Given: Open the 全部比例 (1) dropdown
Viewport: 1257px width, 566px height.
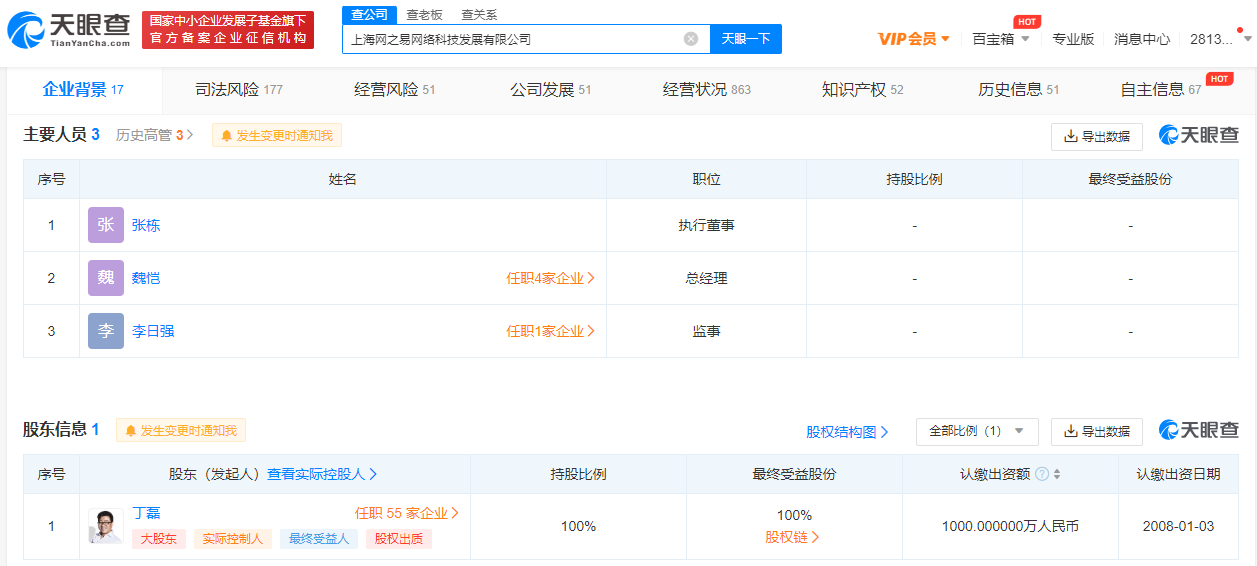Looking at the screenshot, I should 977,432.
